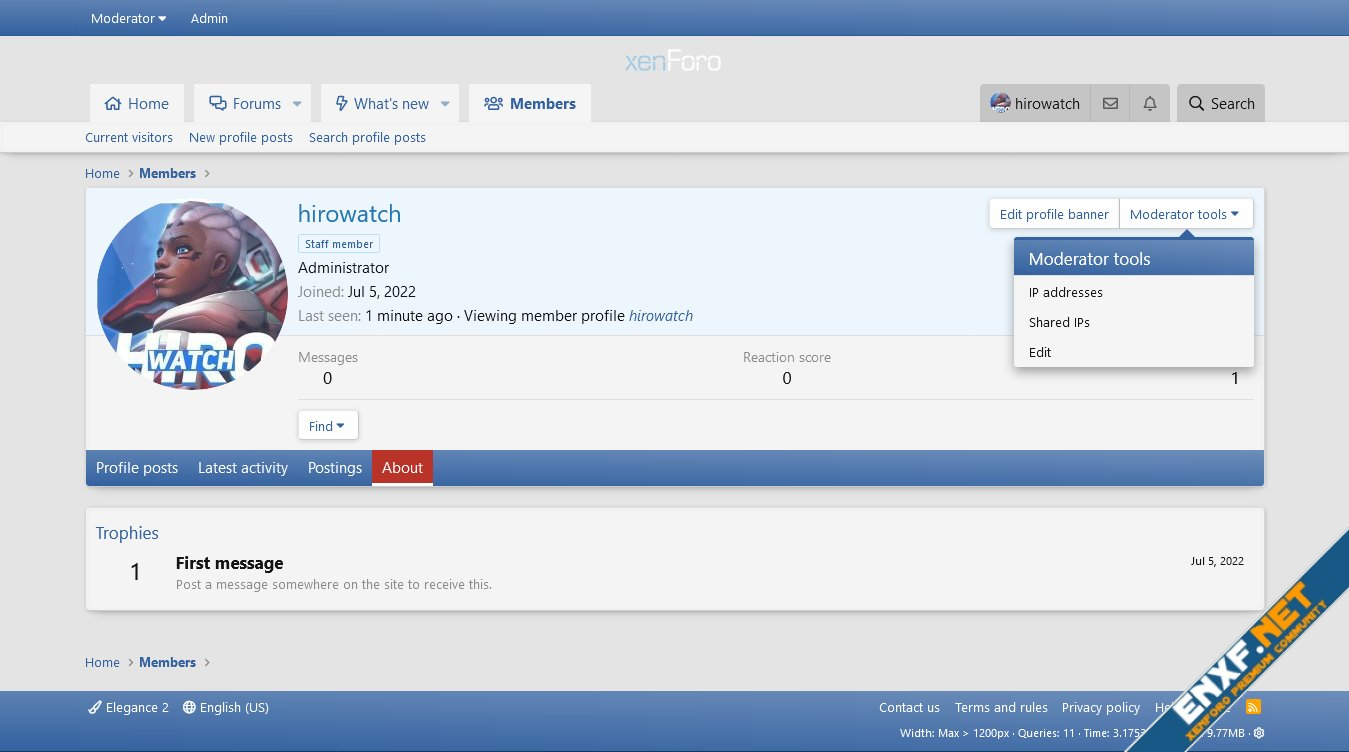Open the inbox envelope icon

[x=1110, y=104]
